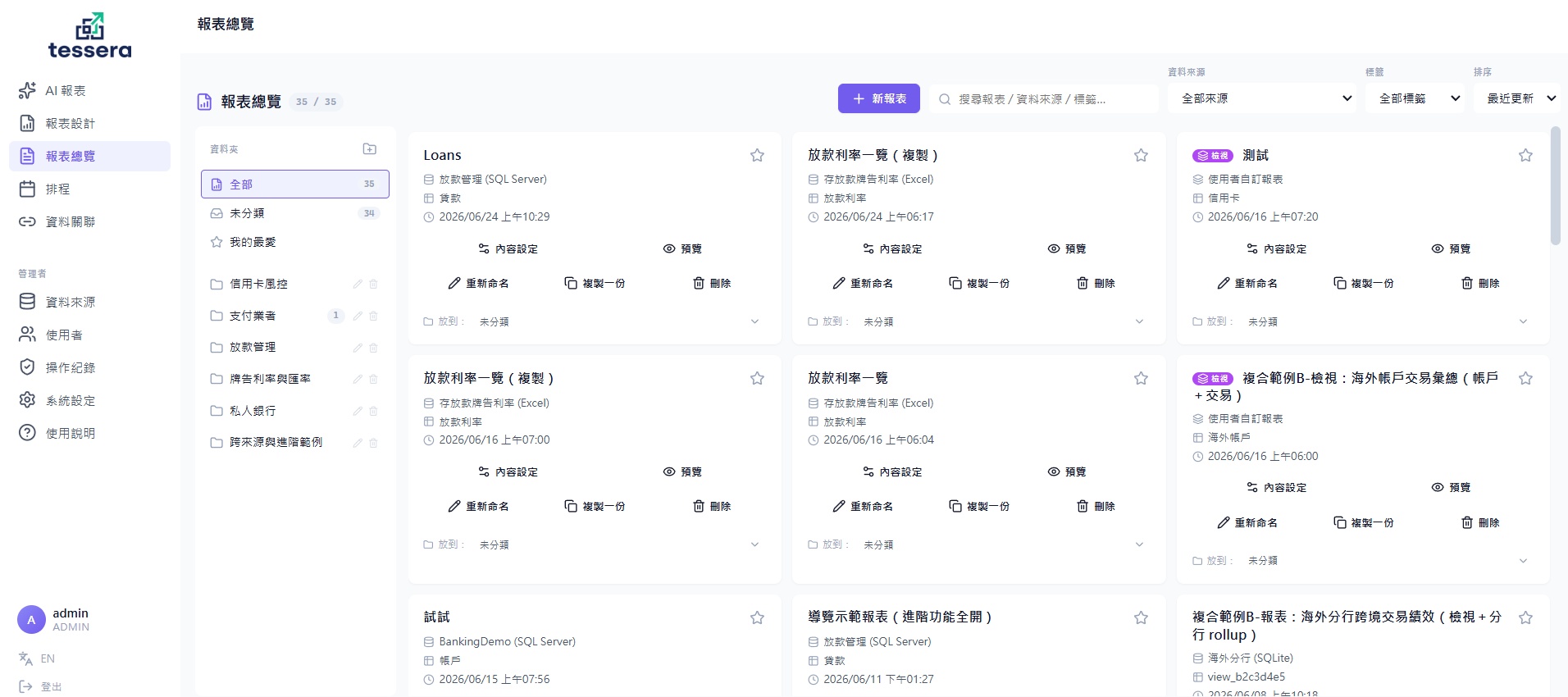Click delete trash icon for 放款管理 folder

pos(373,348)
